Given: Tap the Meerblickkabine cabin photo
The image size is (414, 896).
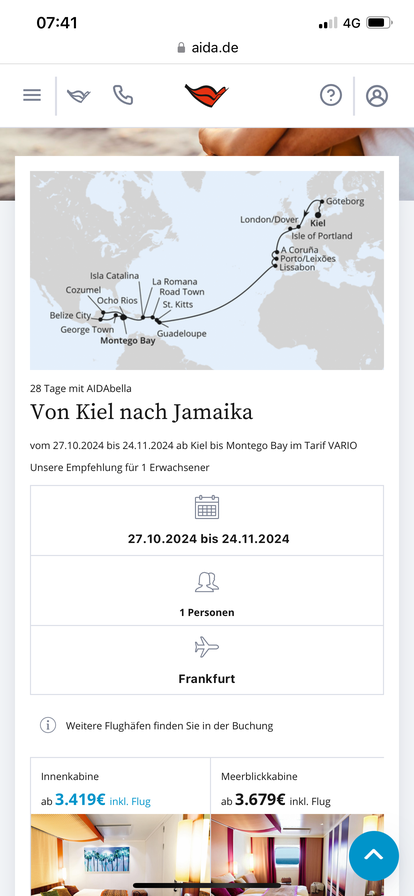Looking at the screenshot, I should [x=297, y=855].
